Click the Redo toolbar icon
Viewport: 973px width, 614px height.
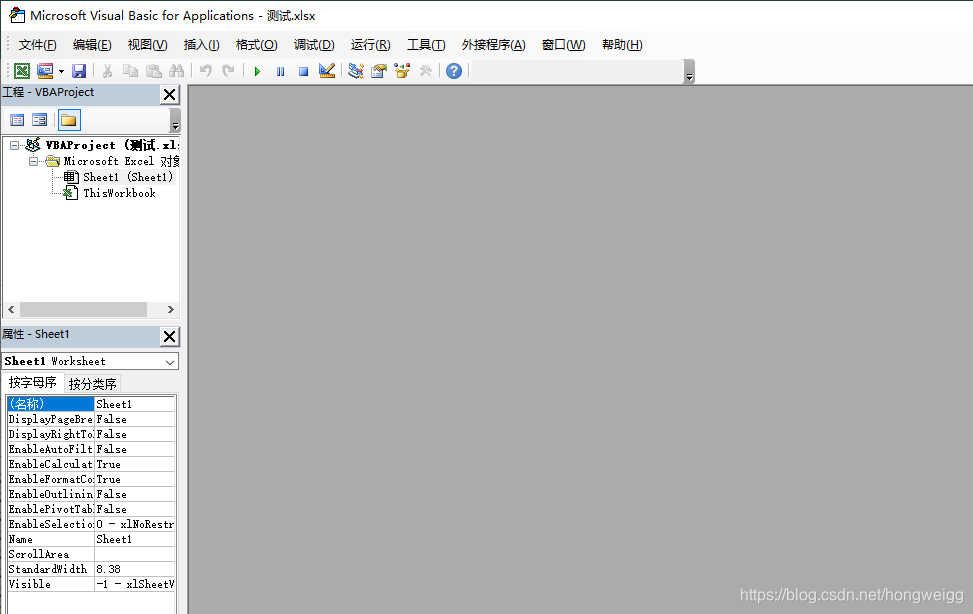[228, 71]
